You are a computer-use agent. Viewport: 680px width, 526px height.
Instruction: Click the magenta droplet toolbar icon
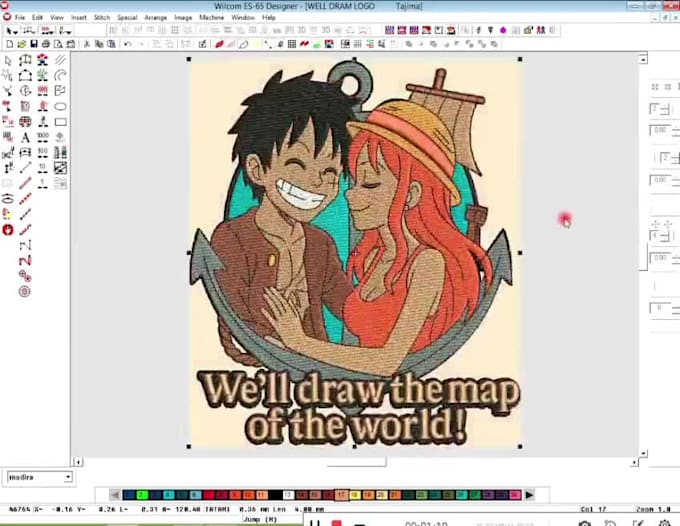point(503,30)
